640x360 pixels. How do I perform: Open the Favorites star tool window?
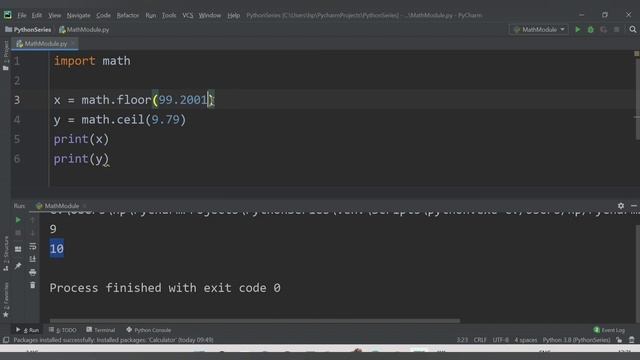tap(6, 300)
